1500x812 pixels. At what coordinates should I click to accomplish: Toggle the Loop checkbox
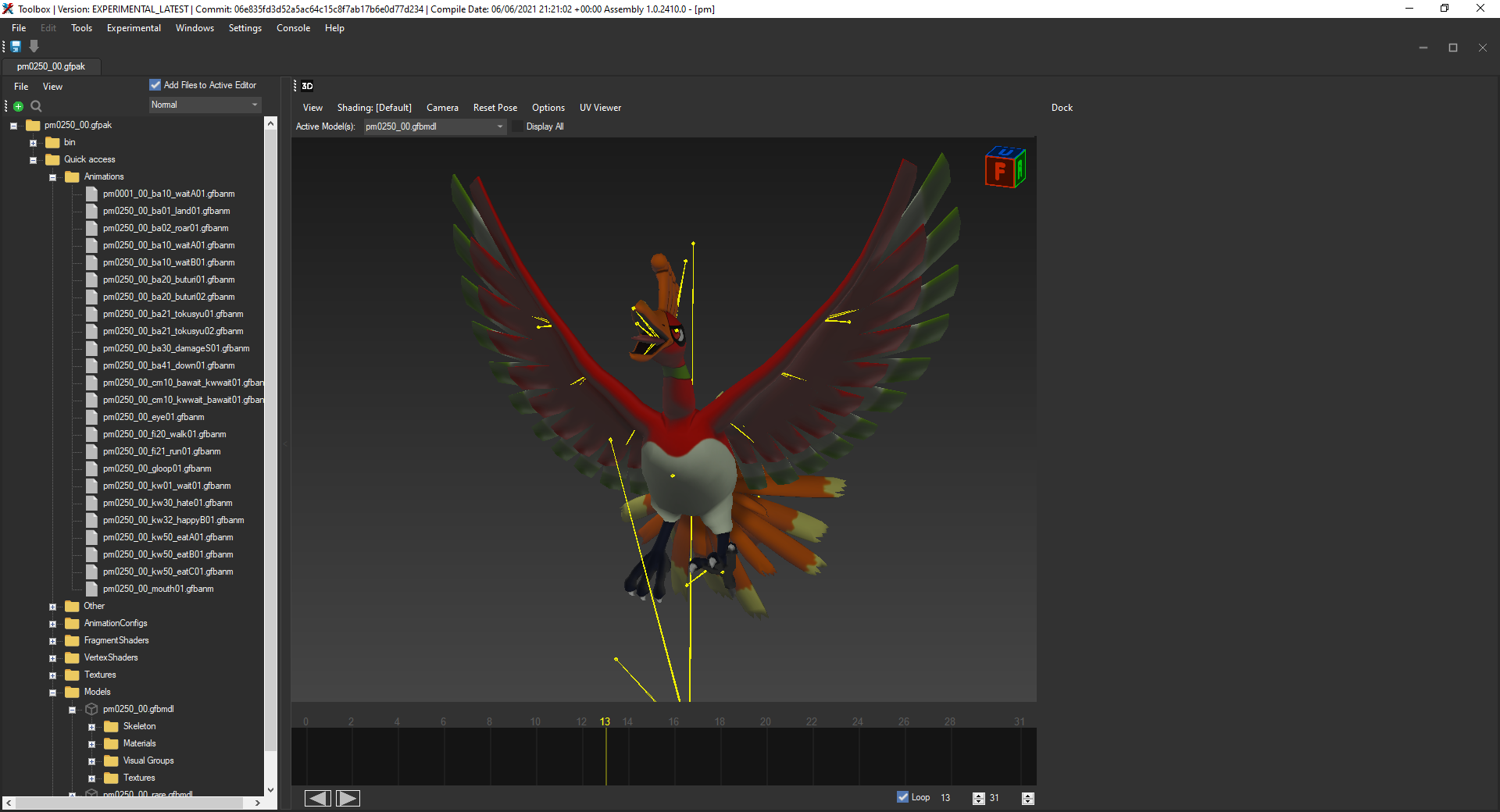(903, 797)
